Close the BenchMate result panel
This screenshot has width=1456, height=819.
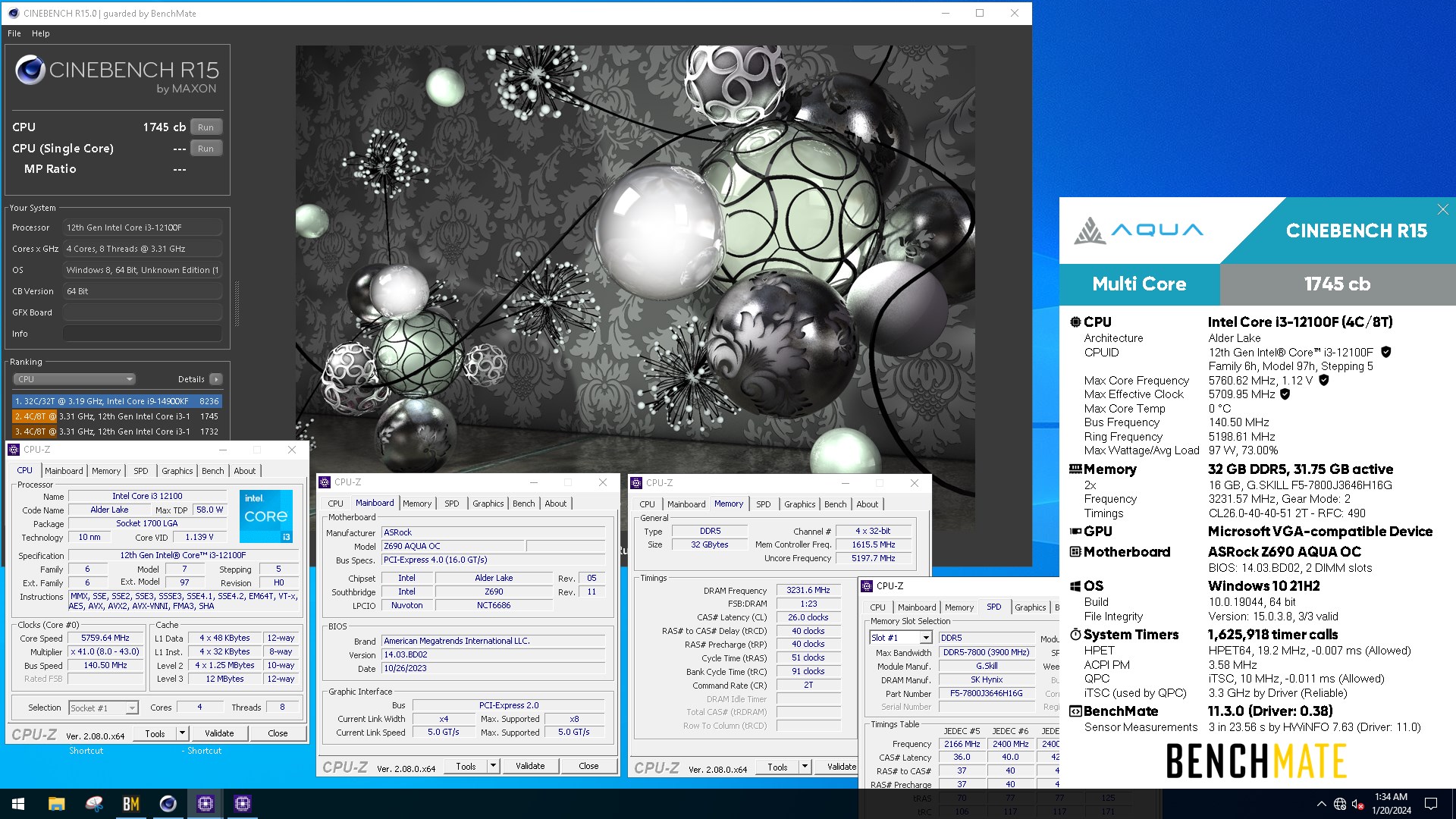click(1442, 209)
